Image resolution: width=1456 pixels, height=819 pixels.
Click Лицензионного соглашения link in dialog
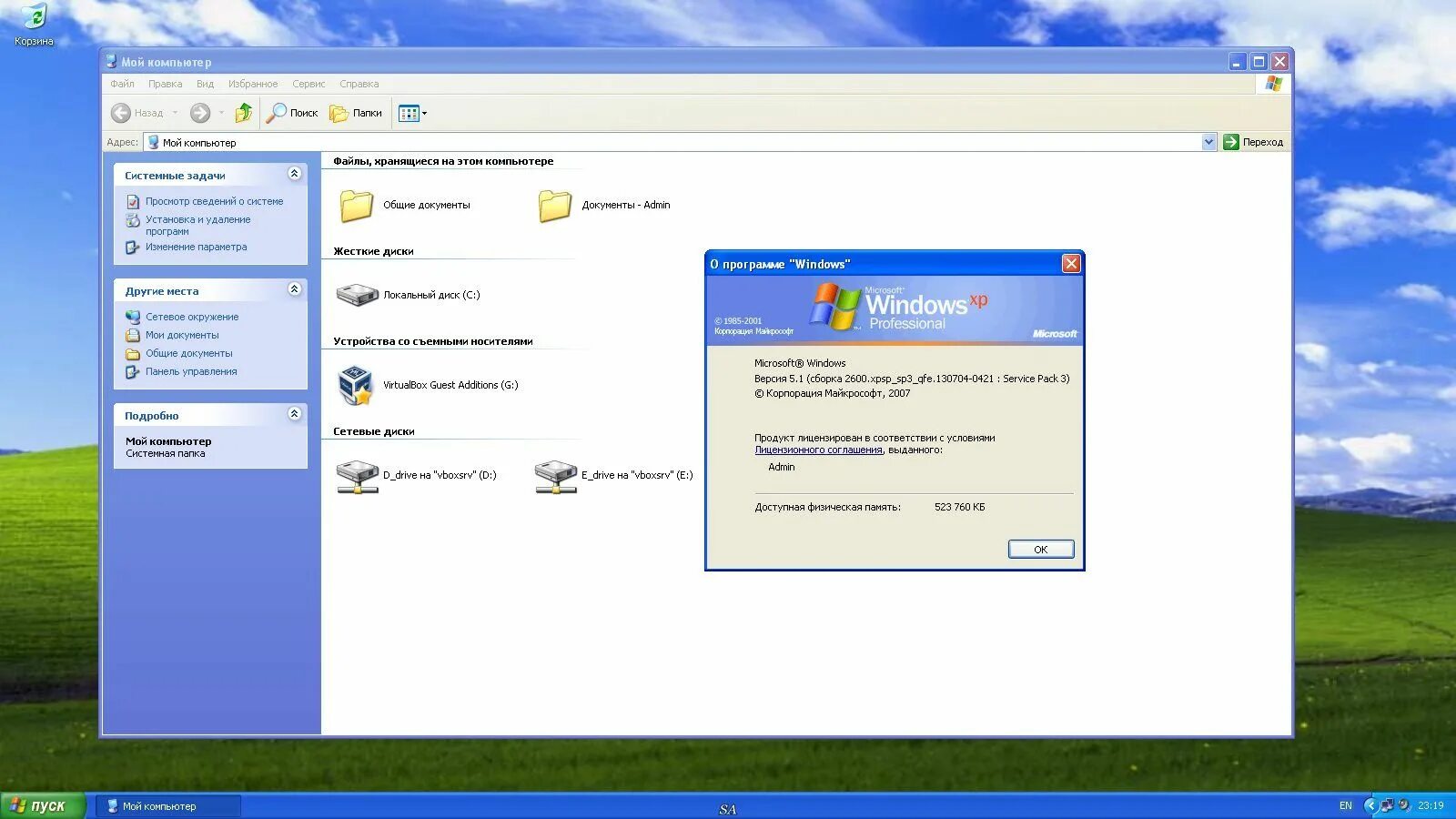[x=818, y=450]
